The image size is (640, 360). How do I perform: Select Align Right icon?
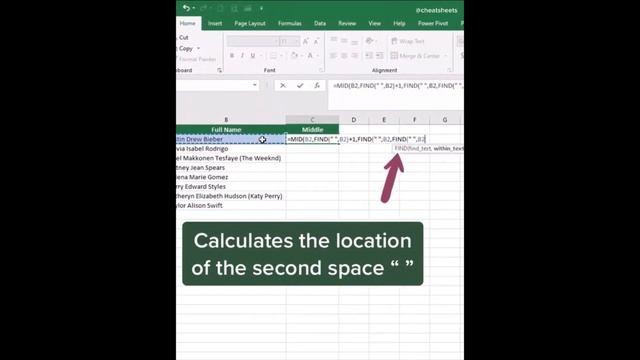coord(355,56)
